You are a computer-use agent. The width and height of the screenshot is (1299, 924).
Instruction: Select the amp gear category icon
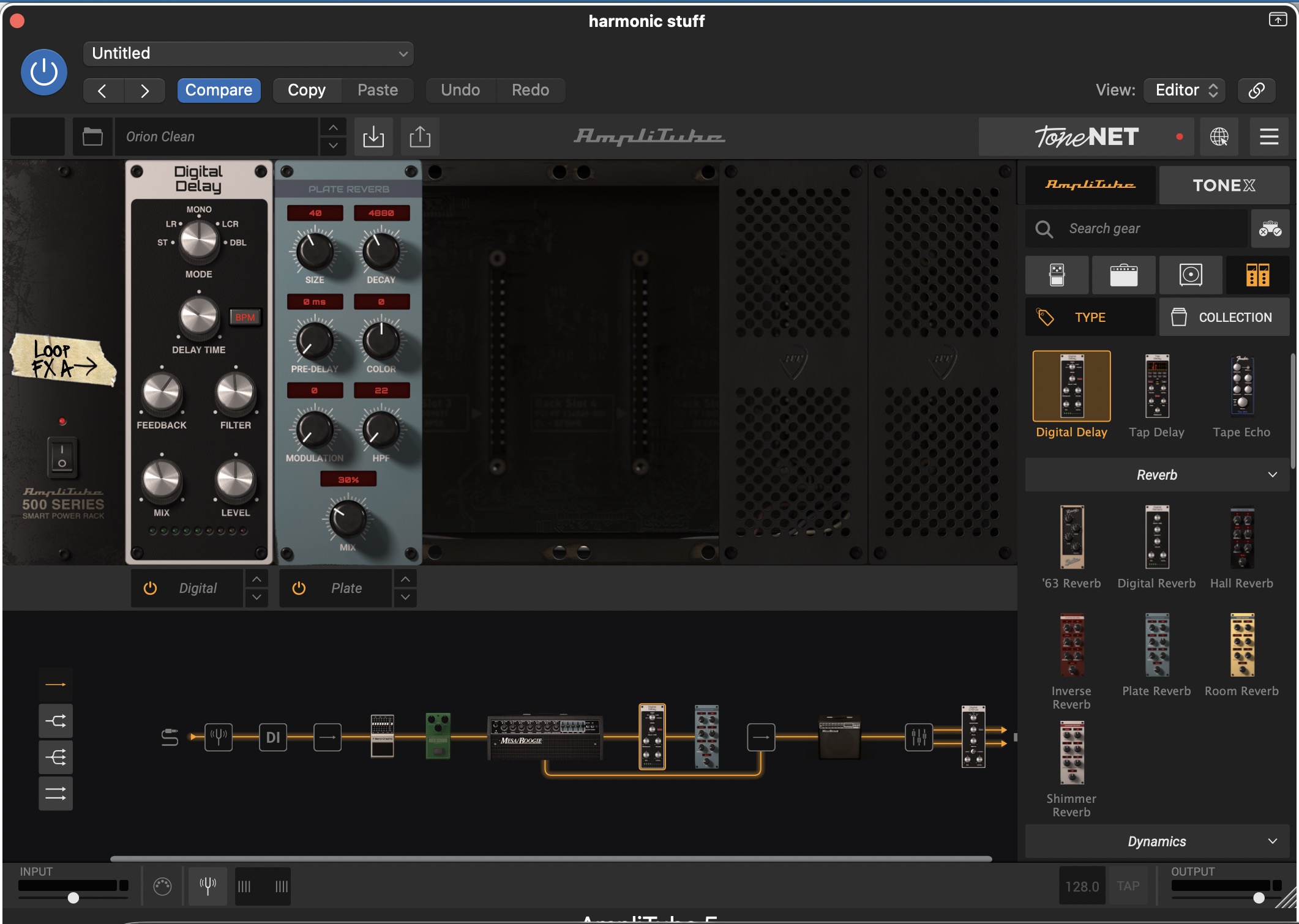point(1123,275)
